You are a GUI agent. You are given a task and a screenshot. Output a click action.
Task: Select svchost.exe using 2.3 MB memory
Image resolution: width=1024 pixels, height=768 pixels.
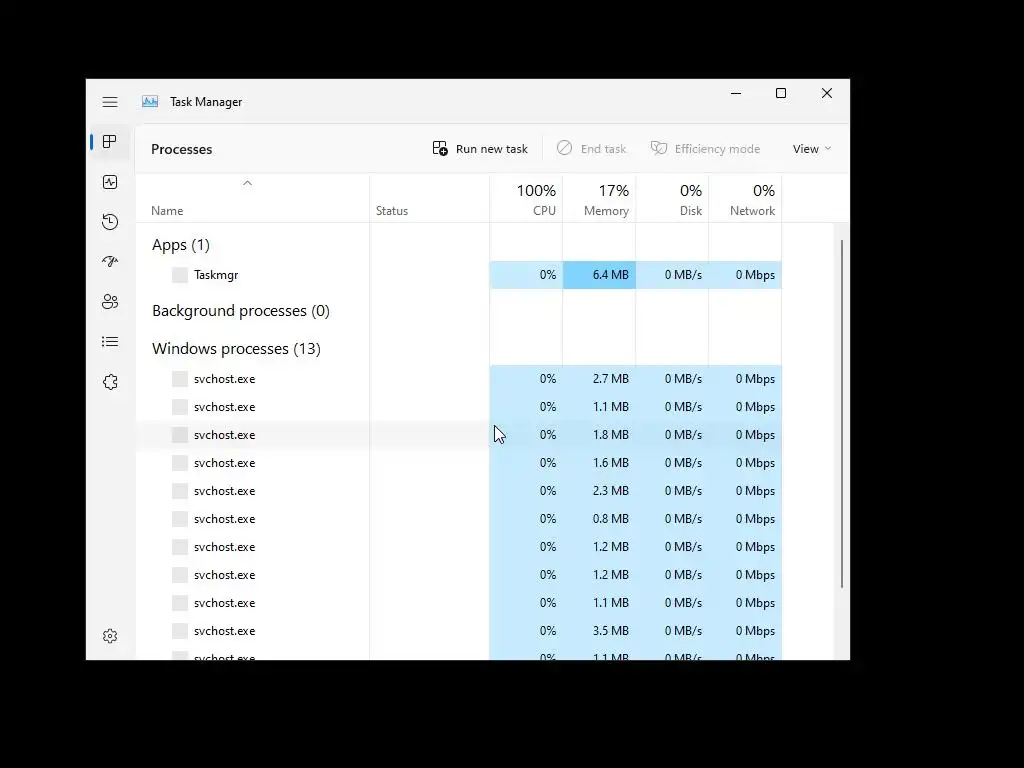click(x=458, y=491)
